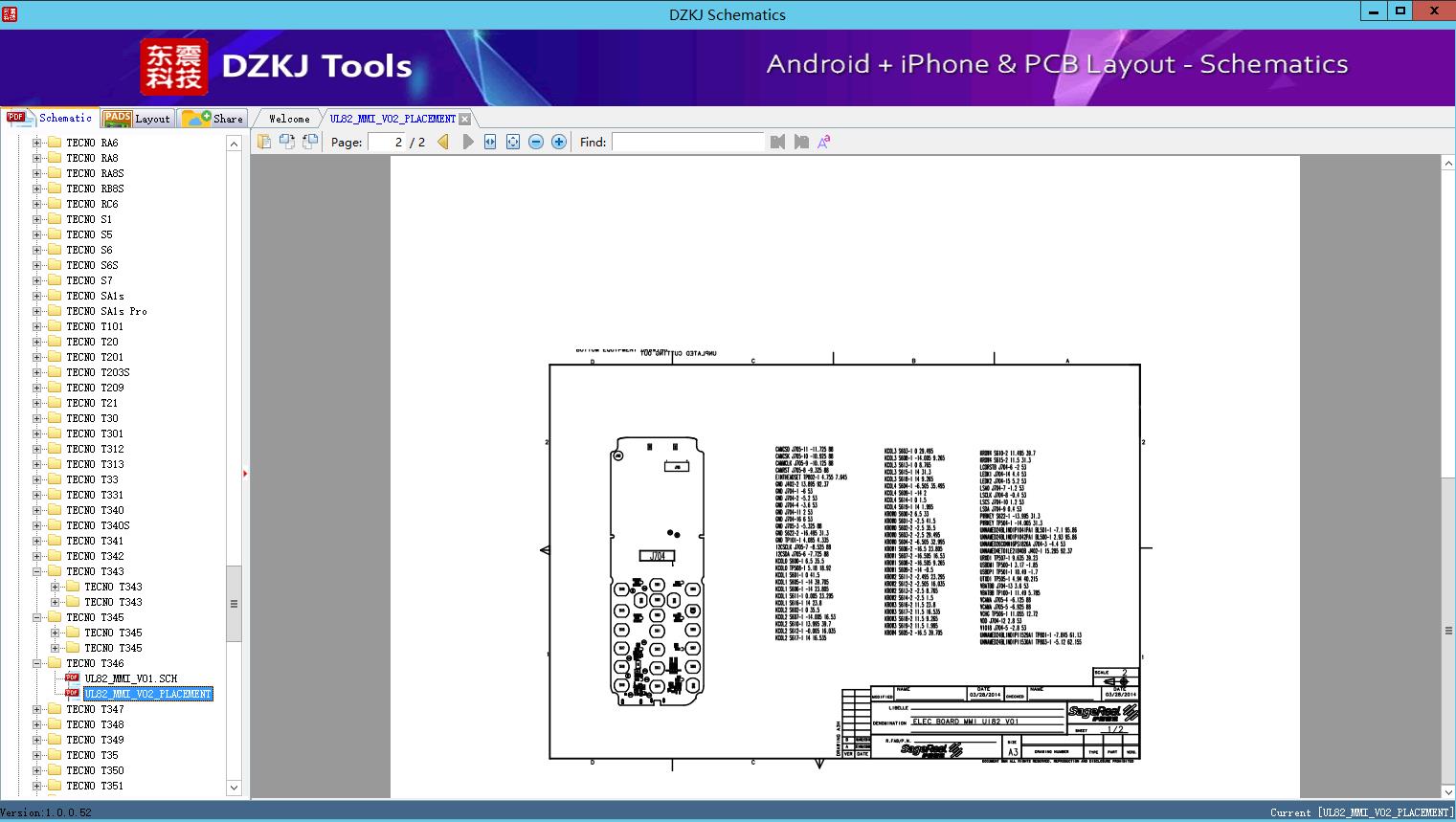Zoom in with the plus icon
This screenshot has width=1456, height=822.
coord(559,142)
